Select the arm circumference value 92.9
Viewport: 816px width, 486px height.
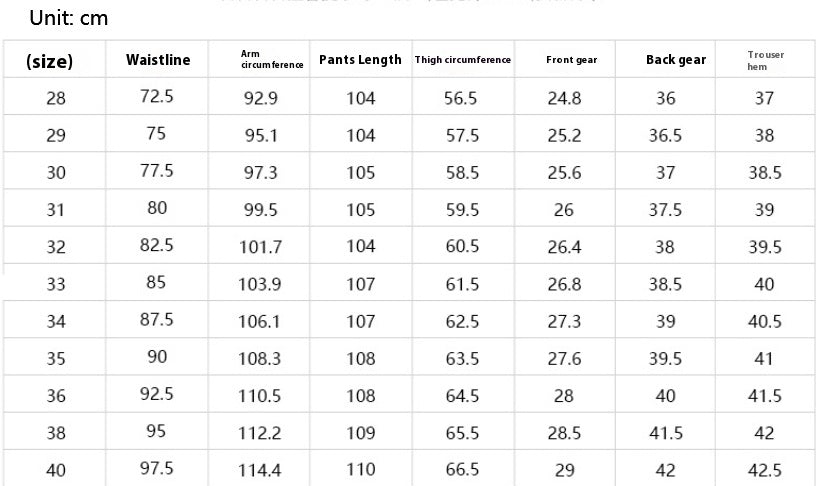click(260, 98)
